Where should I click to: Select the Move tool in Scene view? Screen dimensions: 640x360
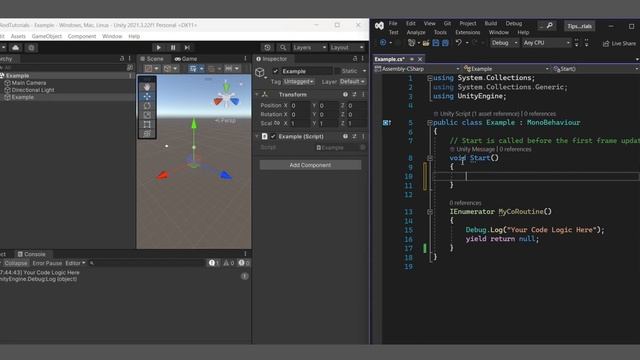[147, 96]
